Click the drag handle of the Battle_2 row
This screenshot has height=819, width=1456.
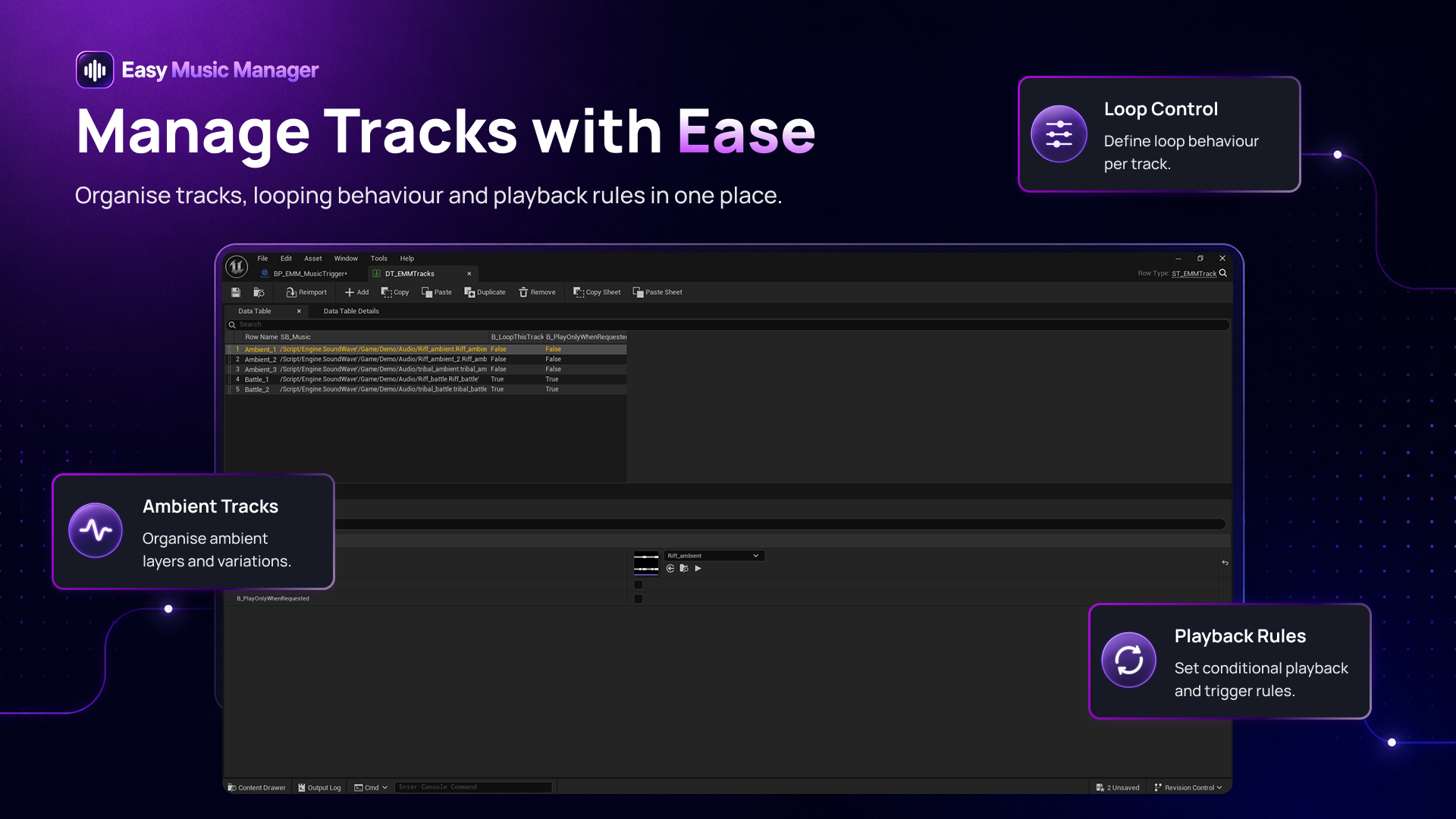(x=229, y=389)
